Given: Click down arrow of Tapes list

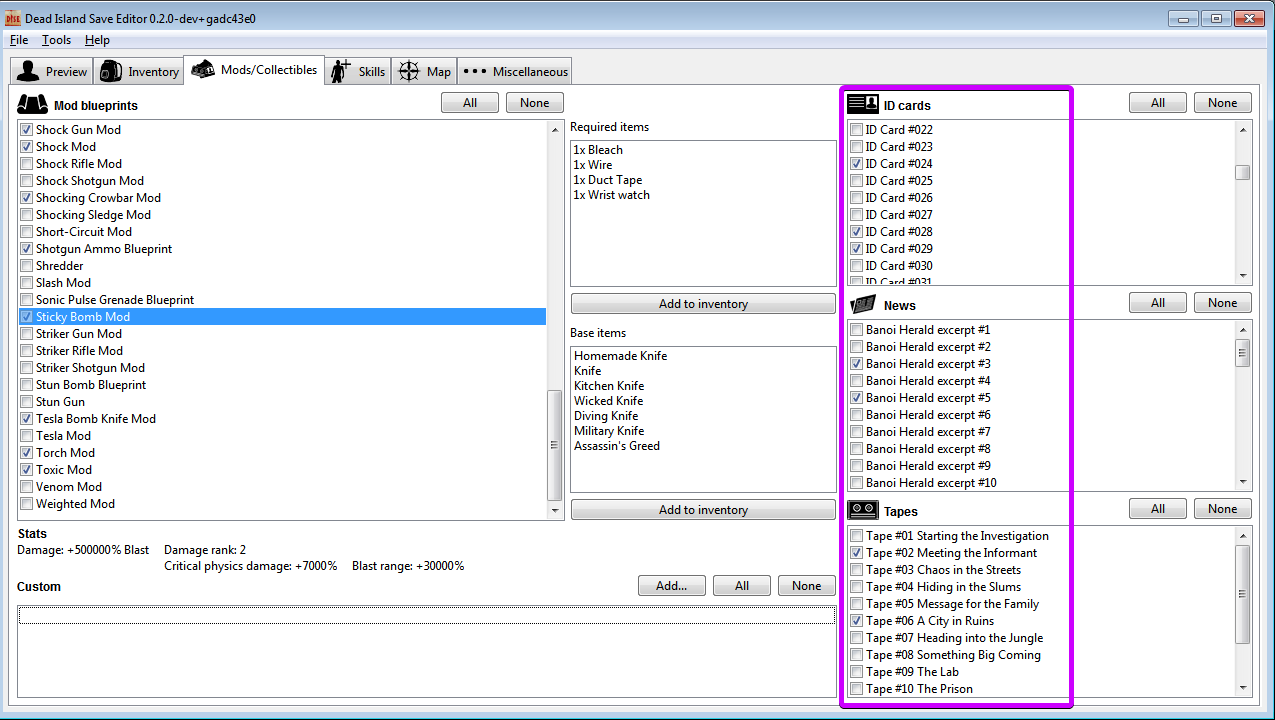Looking at the screenshot, I should pyautogui.click(x=1243, y=688).
